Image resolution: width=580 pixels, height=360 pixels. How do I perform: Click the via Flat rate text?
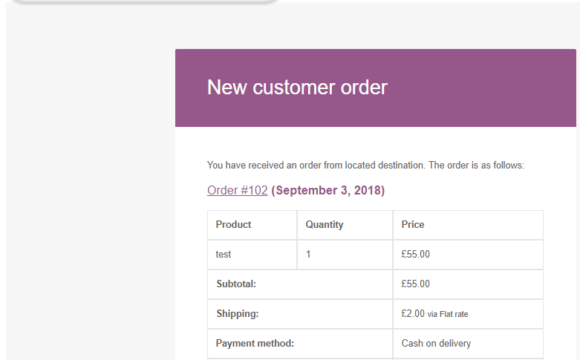click(x=448, y=314)
